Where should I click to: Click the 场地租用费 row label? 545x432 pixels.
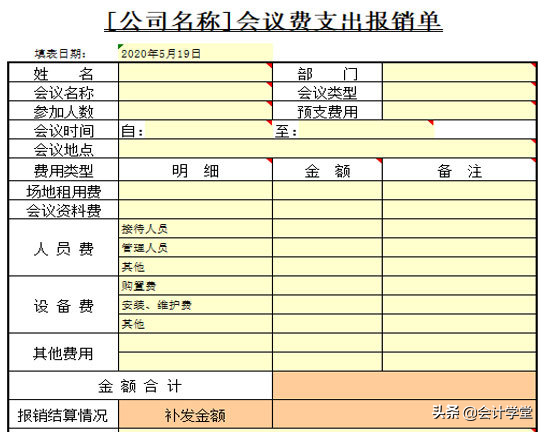coord(64,191)
